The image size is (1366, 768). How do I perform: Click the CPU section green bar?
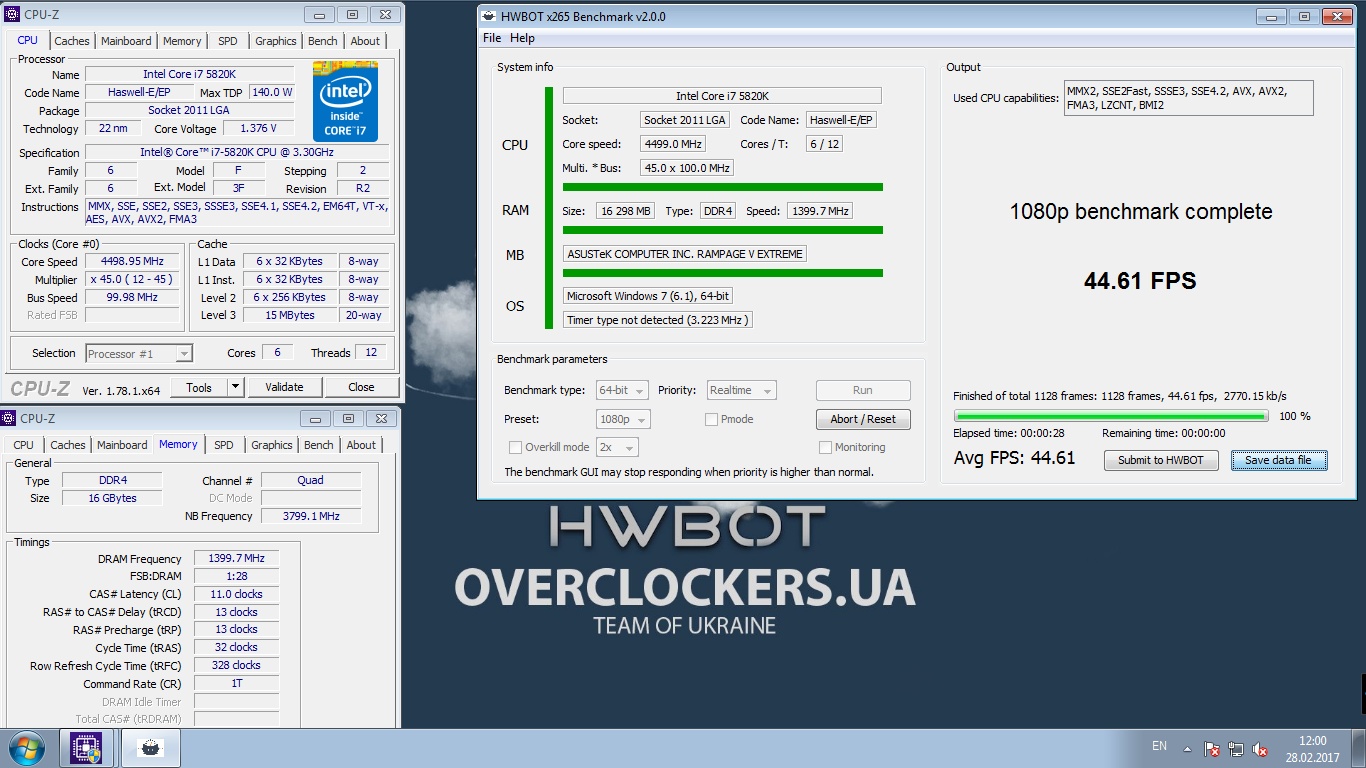click(x=549, y=208)
